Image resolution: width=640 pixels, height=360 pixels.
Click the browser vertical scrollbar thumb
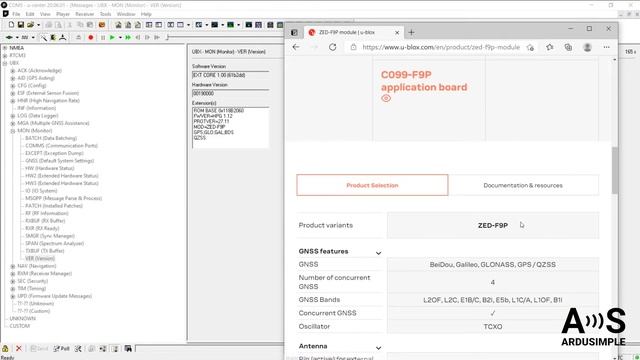click(615, 170)
